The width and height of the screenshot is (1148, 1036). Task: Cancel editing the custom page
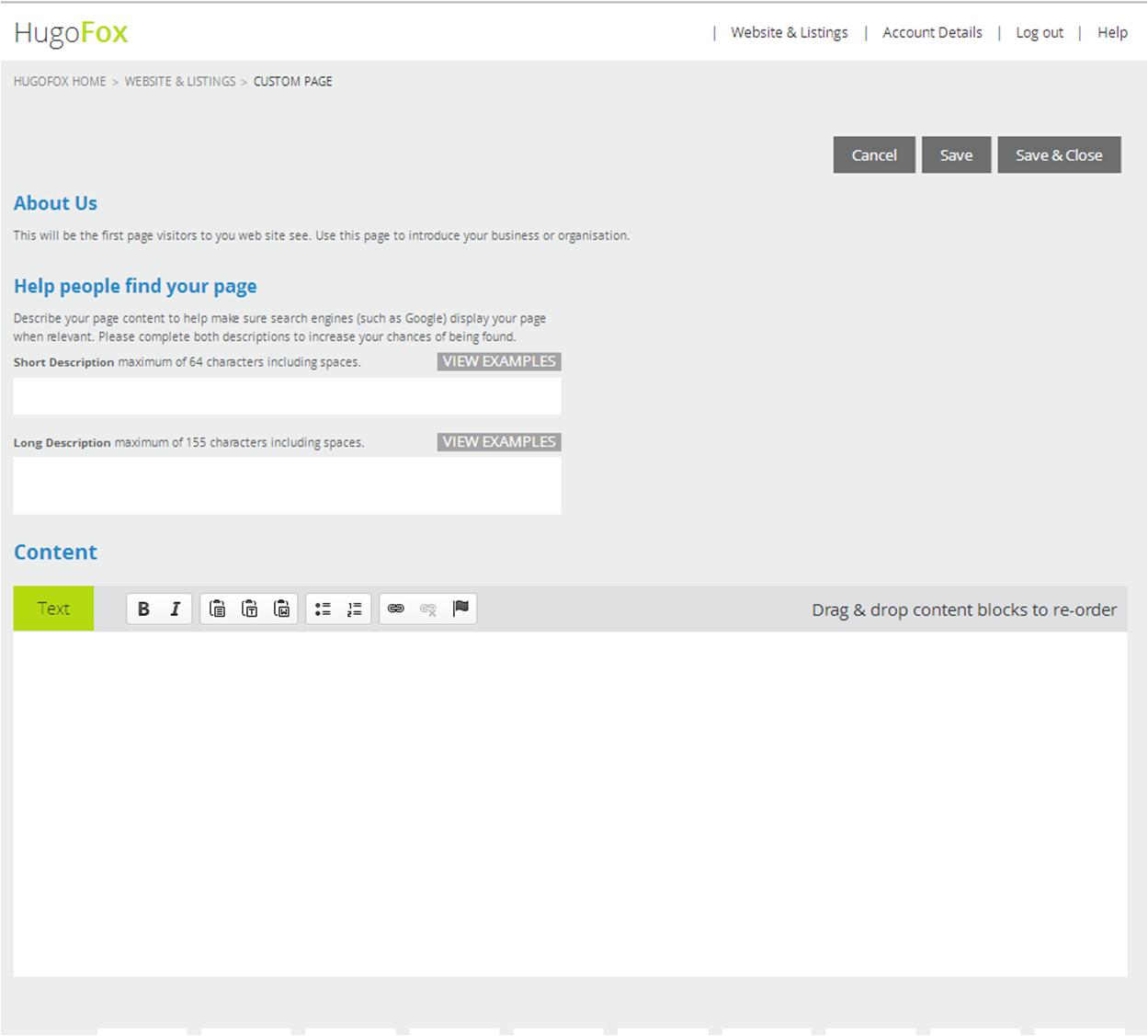873,154
